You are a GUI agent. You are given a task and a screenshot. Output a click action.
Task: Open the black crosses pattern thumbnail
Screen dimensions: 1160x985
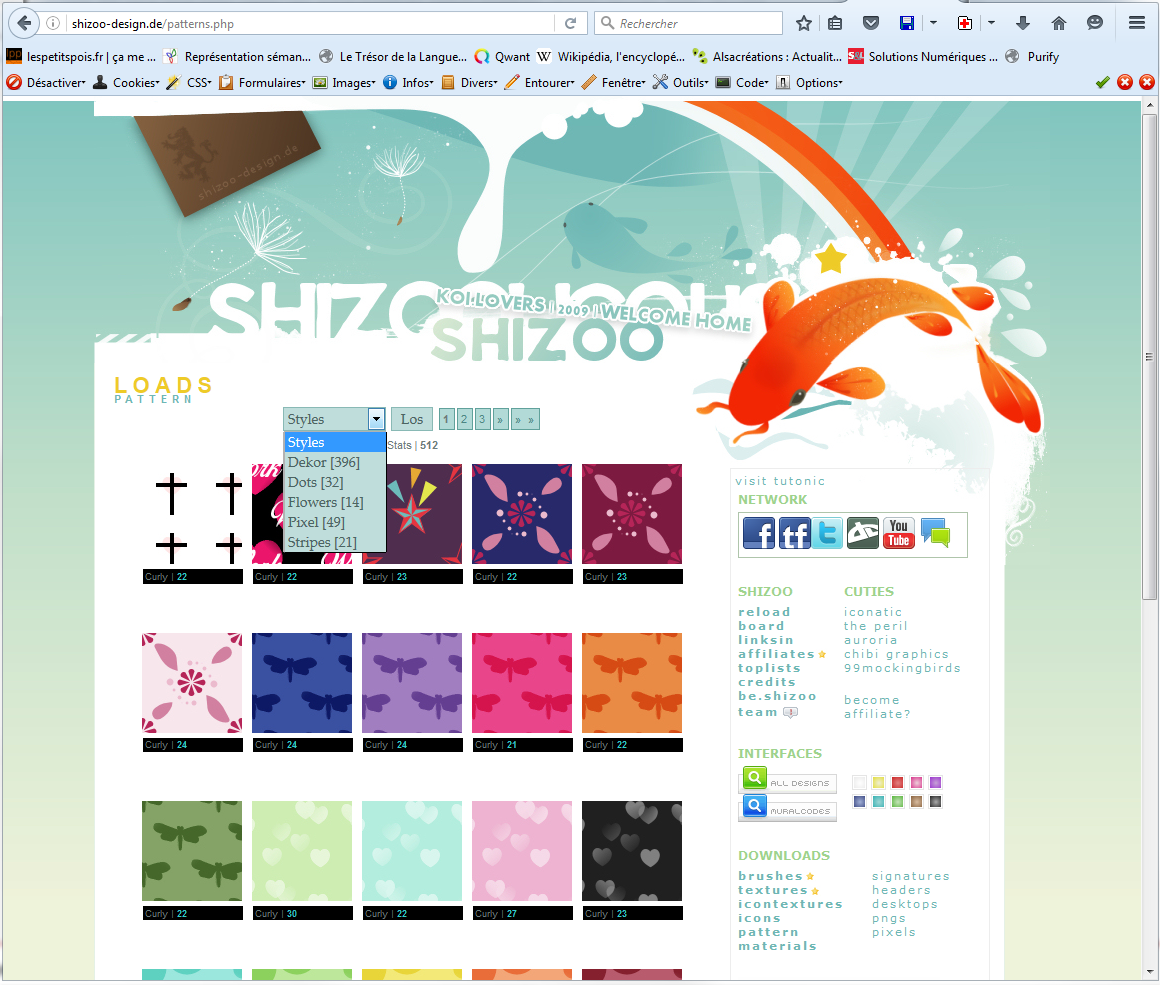pos(192,514)
